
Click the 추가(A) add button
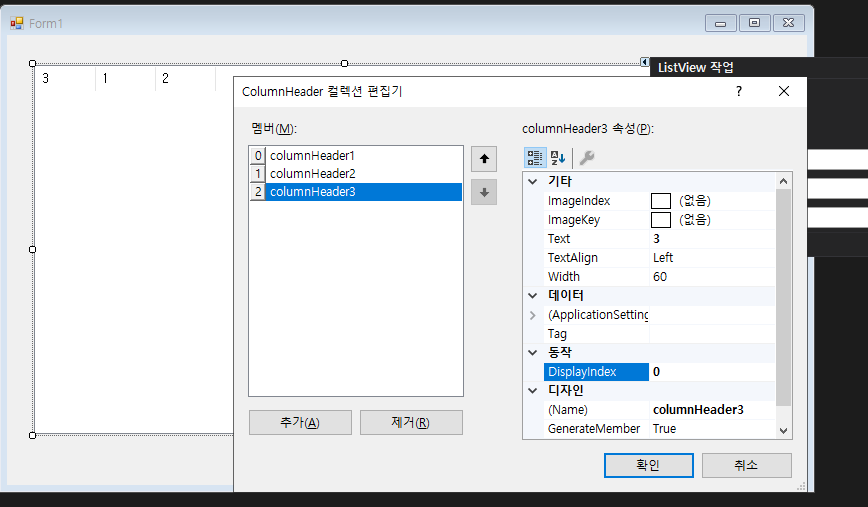coord(300,422)
